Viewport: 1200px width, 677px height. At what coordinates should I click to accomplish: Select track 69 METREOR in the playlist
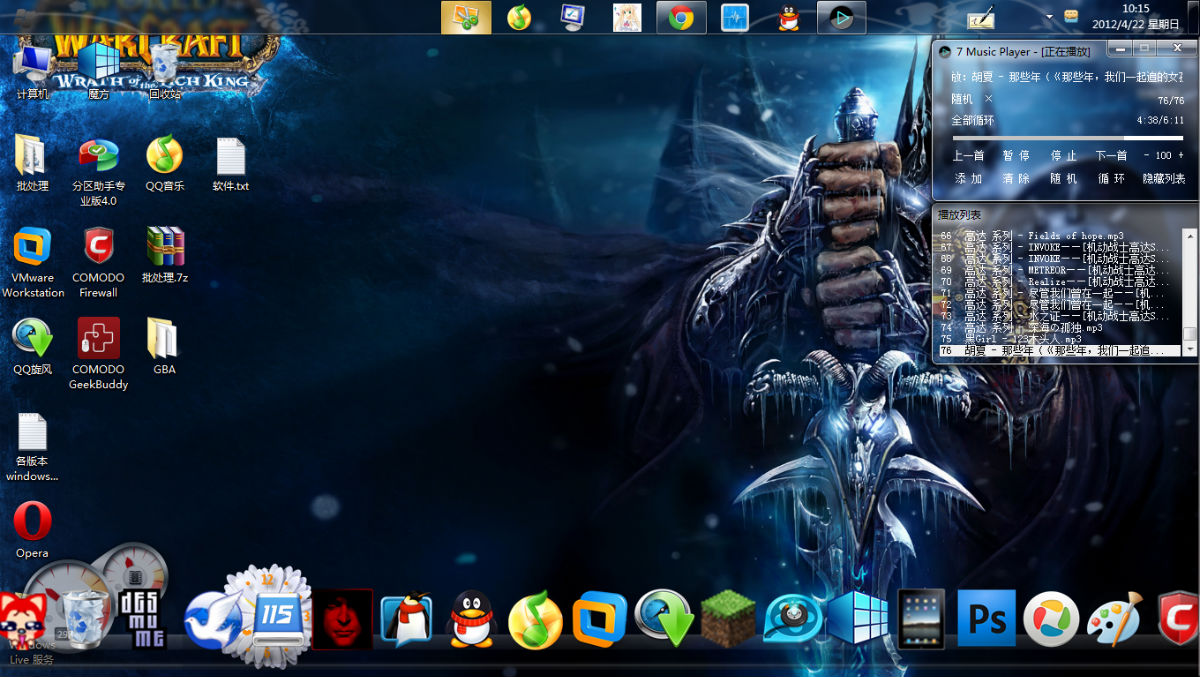pyautogui.click(x=1059, y=270)
